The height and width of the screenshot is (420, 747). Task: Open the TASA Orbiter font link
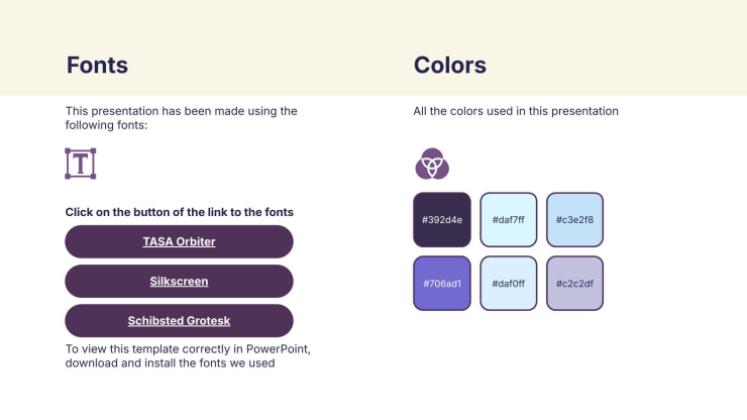pyautogui.click(x=179, y=242)
